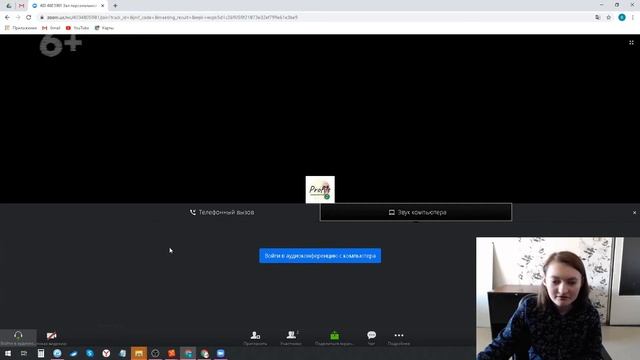Switch to the first pinned tab
Viewport: 640px width, 360px height.
9,6
